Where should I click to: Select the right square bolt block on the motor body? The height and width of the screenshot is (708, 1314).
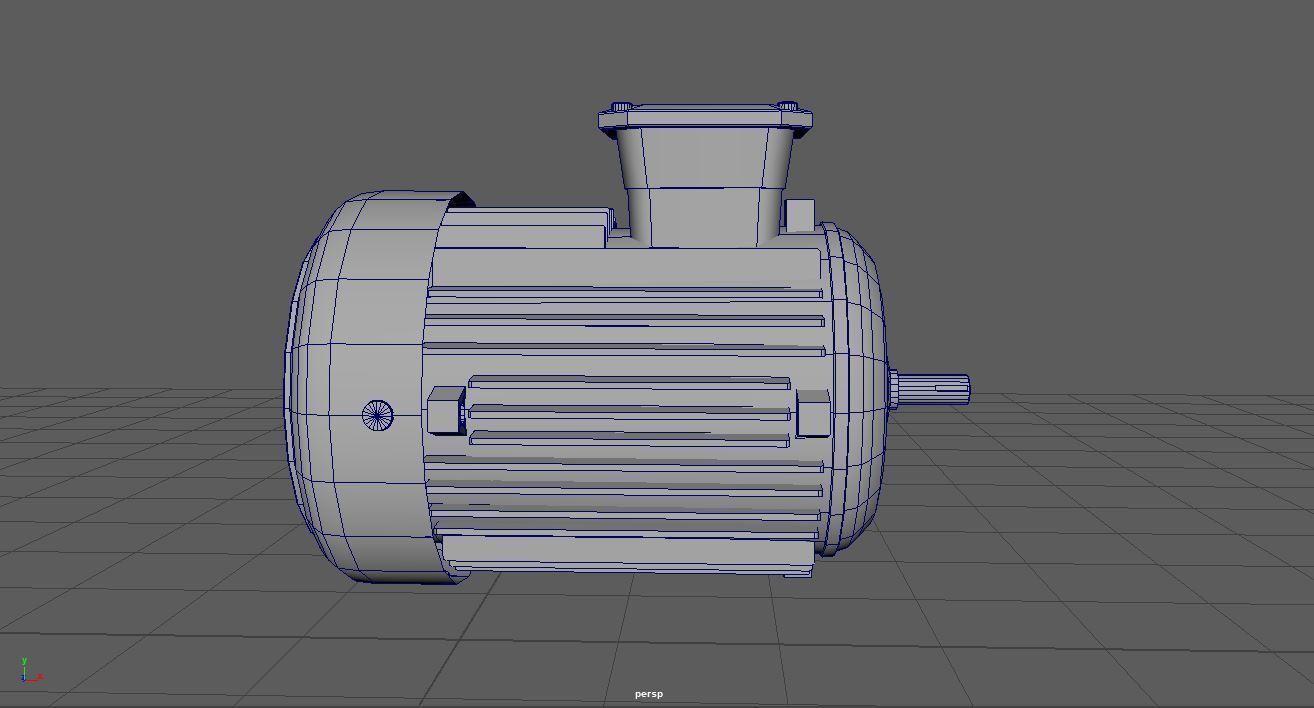point(812,413)
